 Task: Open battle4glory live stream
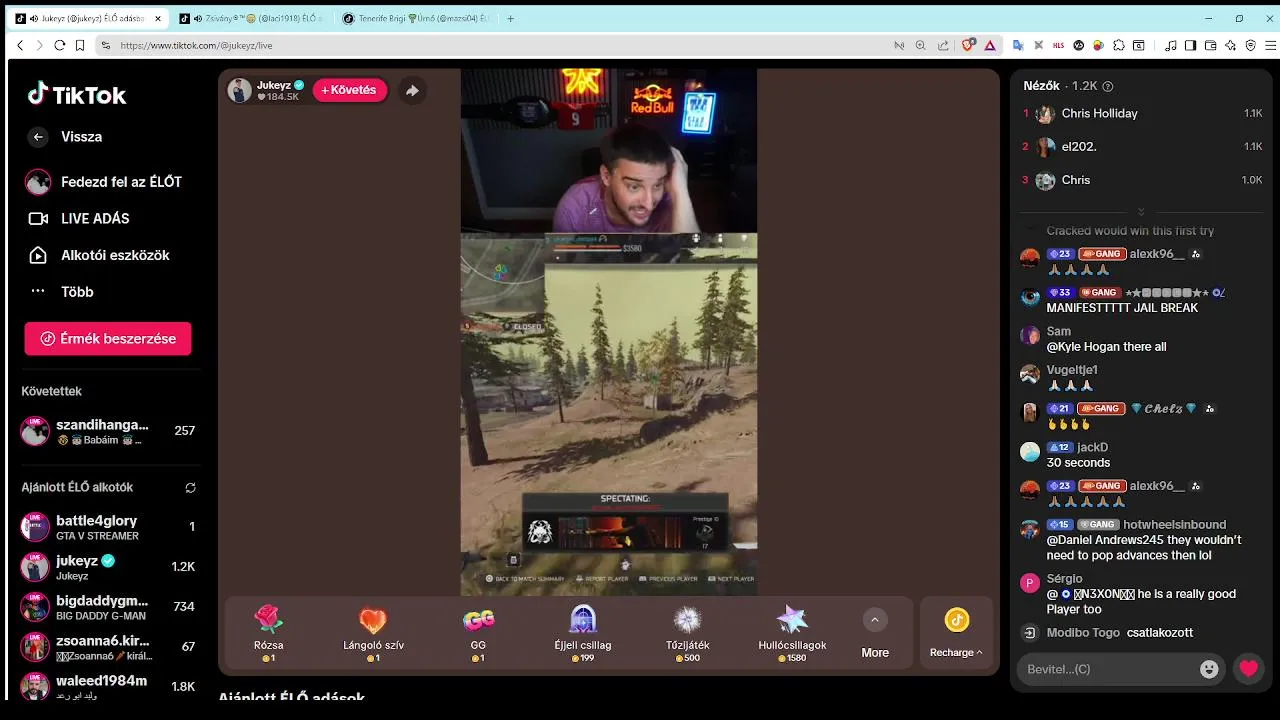click(108, 527)
